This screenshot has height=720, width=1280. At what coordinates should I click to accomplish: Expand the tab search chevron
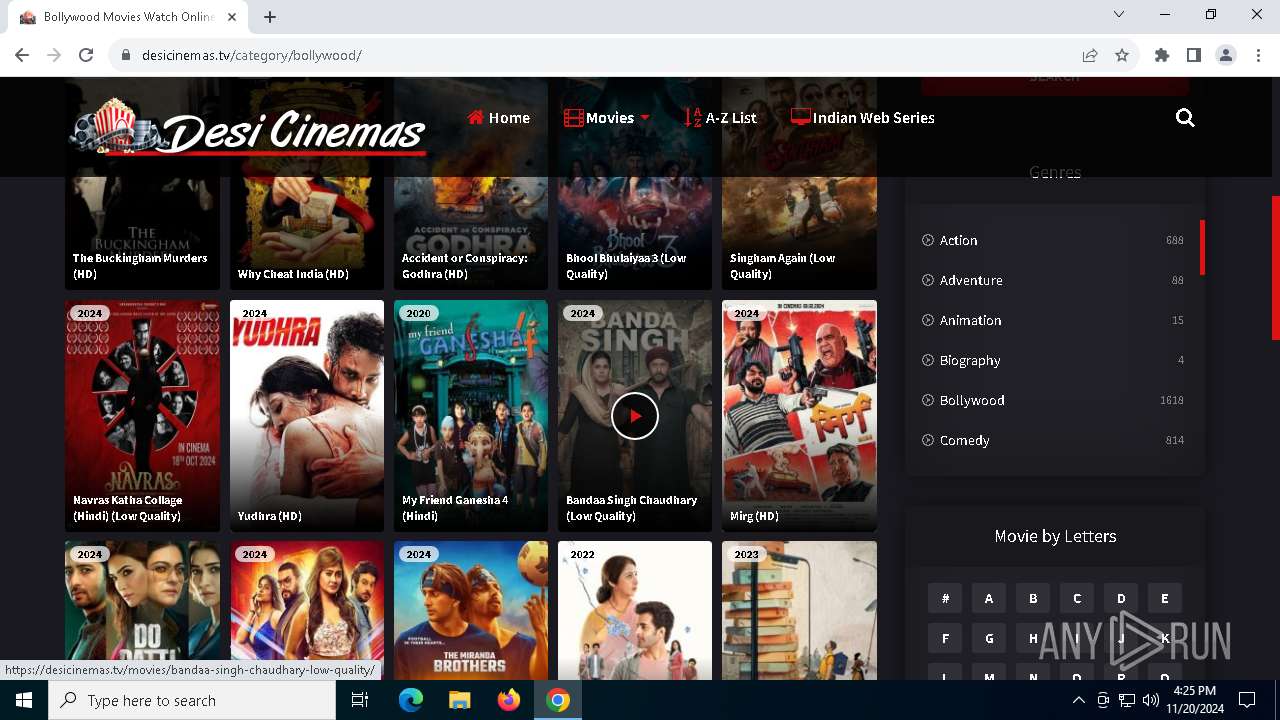(x=1119, y=14)
